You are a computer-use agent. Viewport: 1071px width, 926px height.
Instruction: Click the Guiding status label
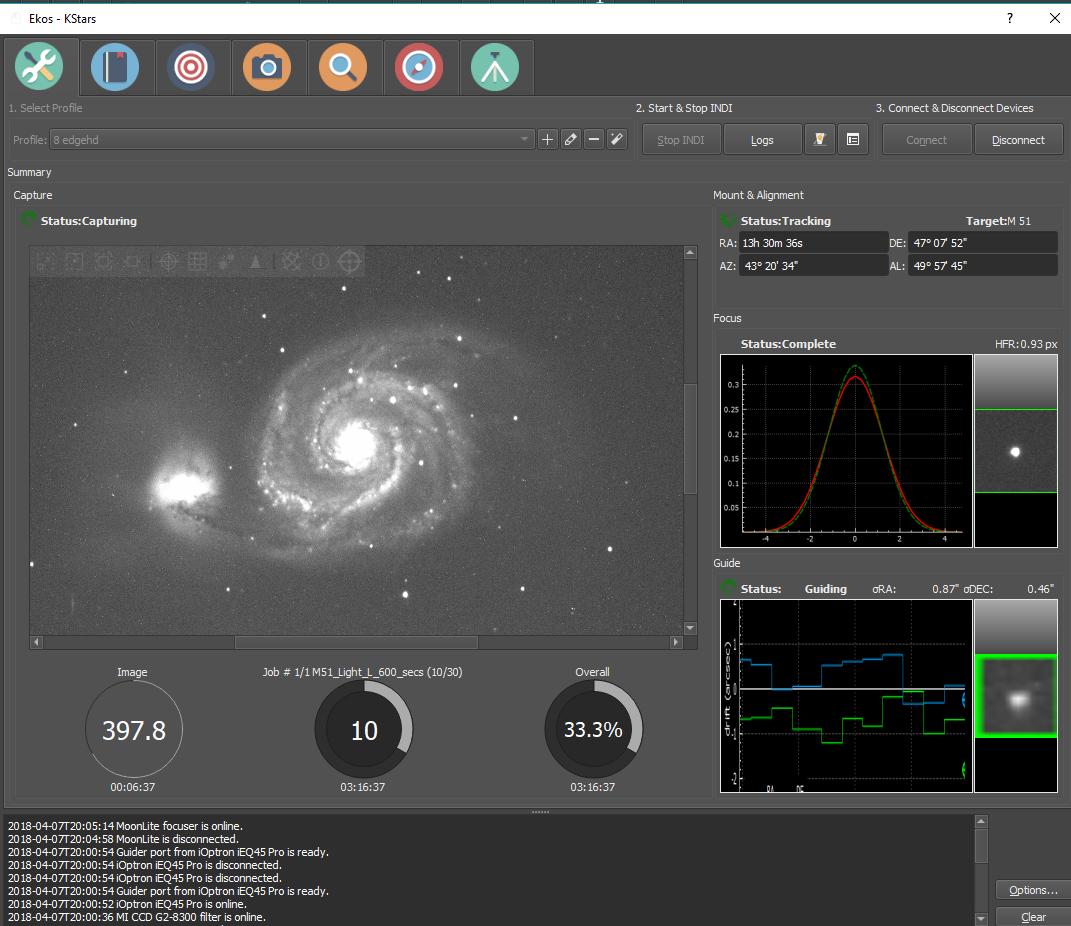(x=825, y=589)
